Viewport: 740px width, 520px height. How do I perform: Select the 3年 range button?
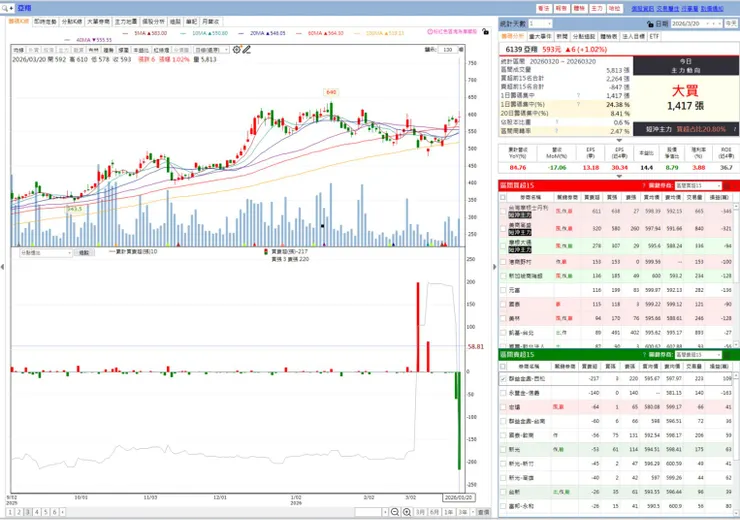(x=462, y=512)
